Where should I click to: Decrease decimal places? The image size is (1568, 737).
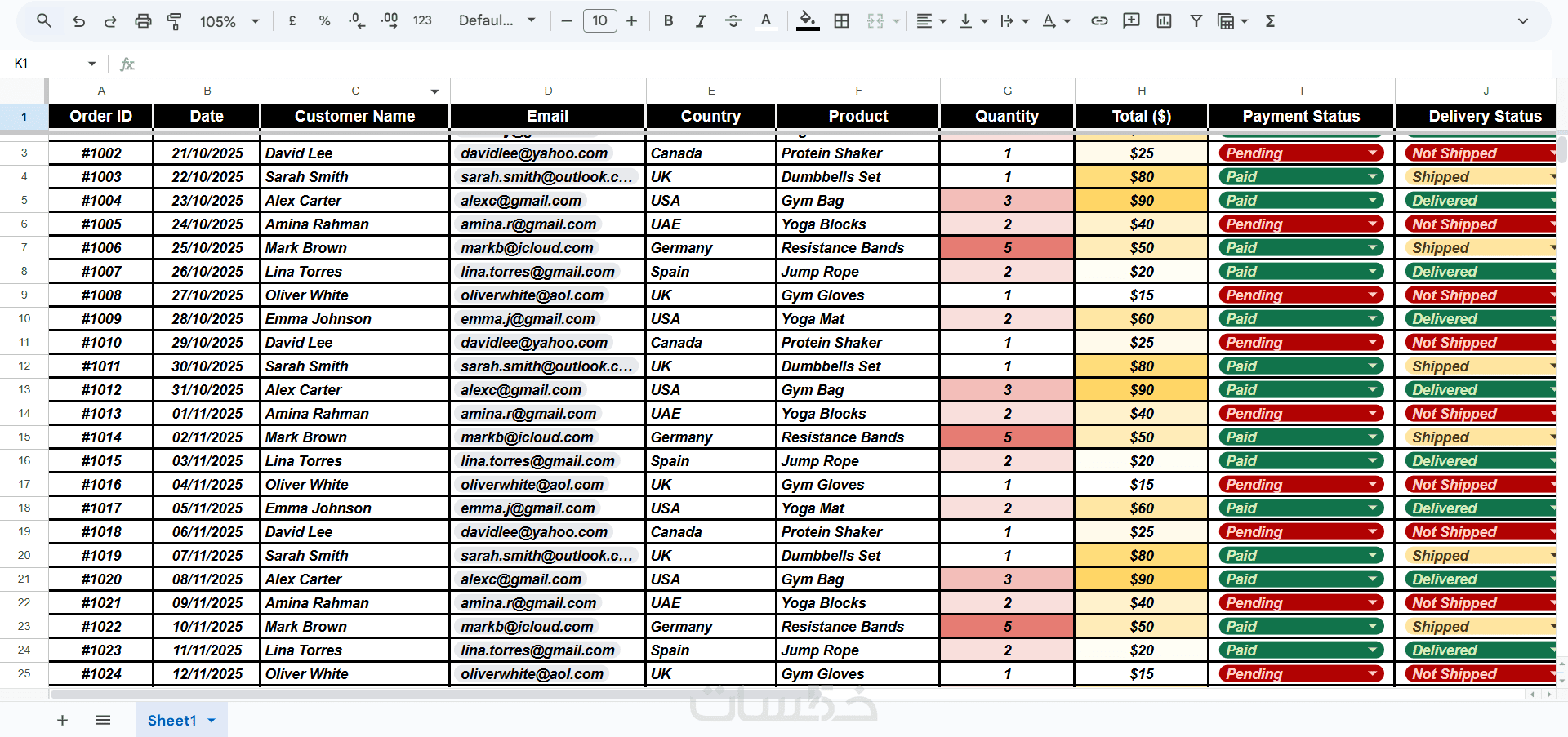tap(357, 21)
